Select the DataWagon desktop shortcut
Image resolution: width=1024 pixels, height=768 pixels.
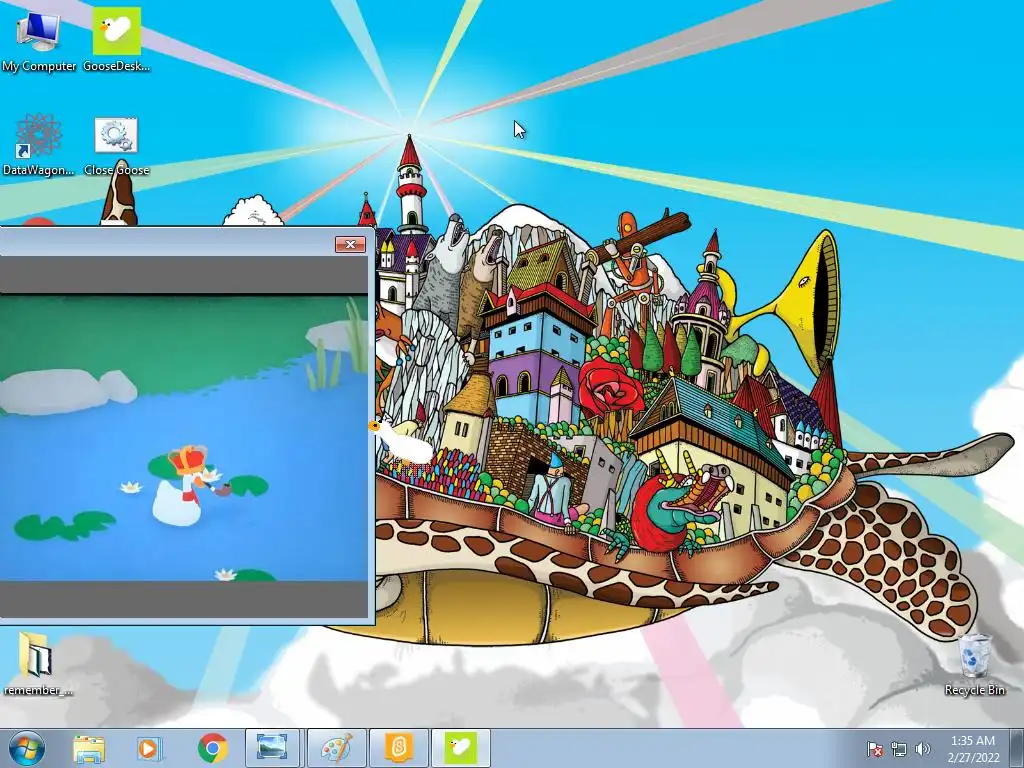tap(38, 145)
